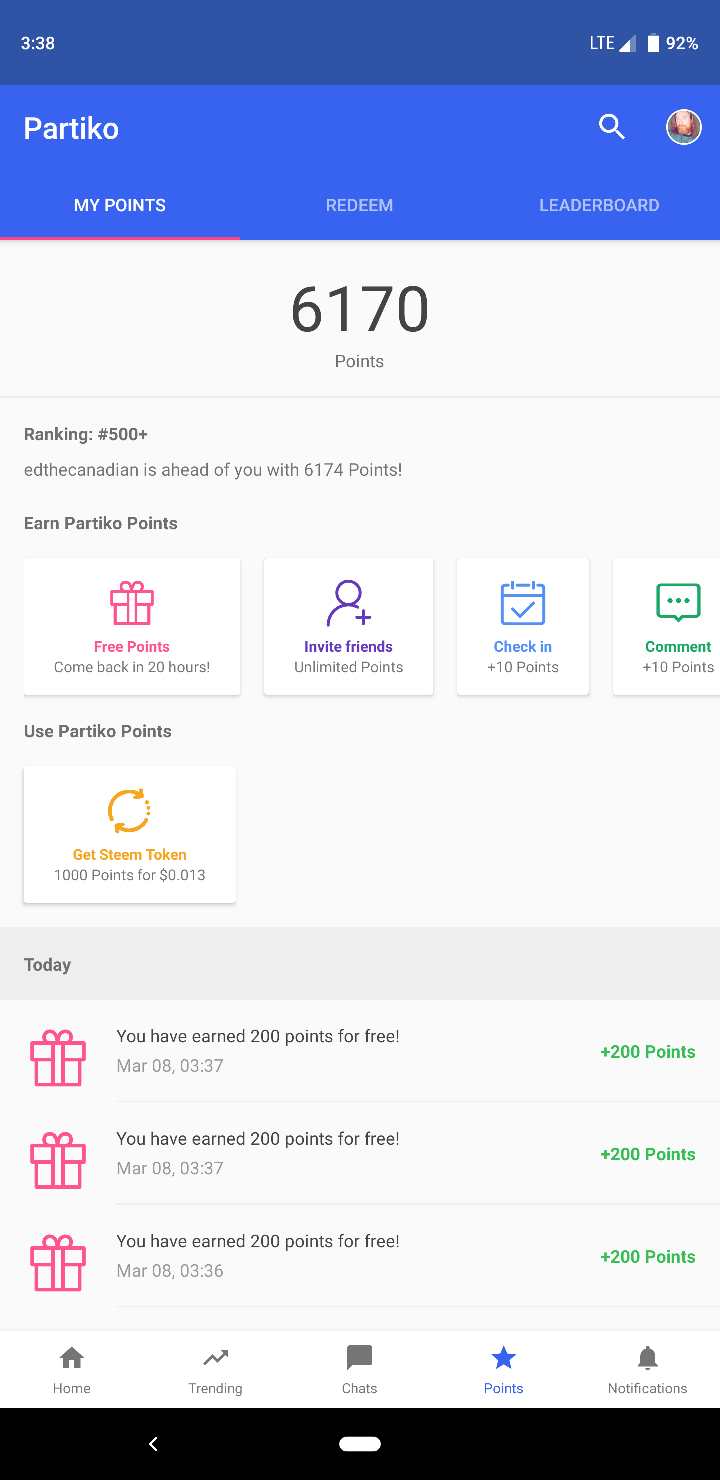The width and height of the screenshot is (720, 1480).
Task: Open Trending in bottom navigation
Action: (216, 1370)
